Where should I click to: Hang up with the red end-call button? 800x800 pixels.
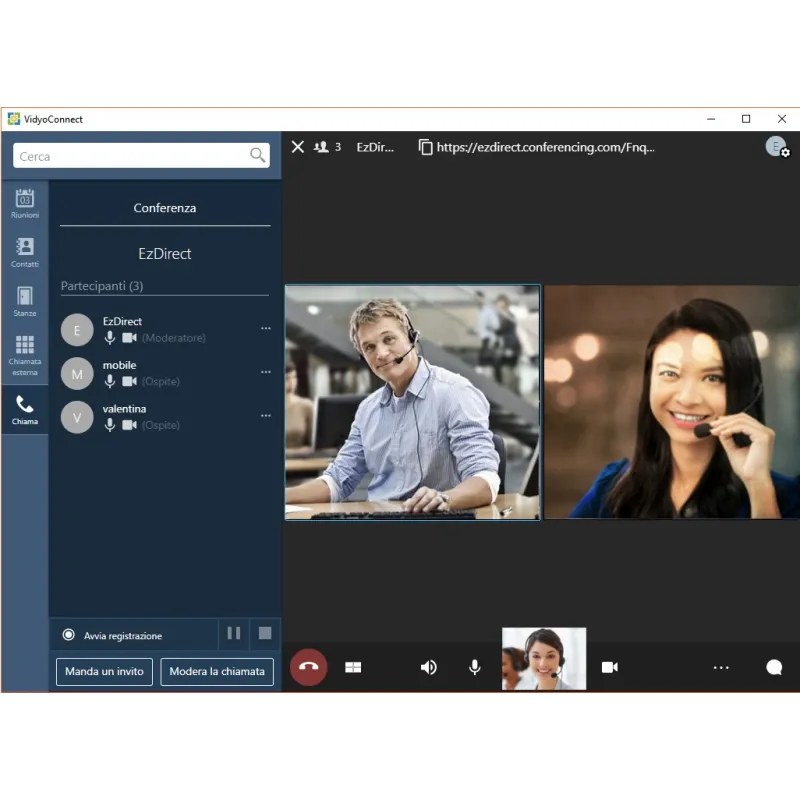coord(309,667)
